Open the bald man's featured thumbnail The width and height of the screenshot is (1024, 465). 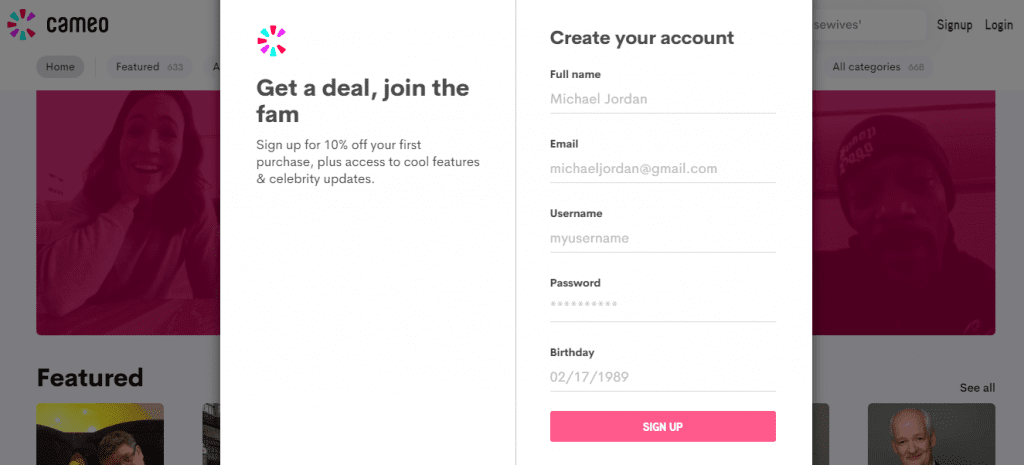[930, 434]
